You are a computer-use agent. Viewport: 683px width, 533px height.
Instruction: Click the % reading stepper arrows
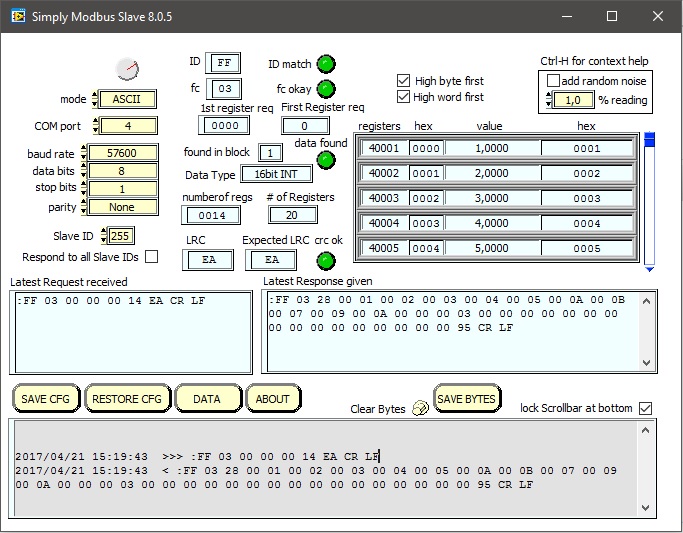[549, 100]
